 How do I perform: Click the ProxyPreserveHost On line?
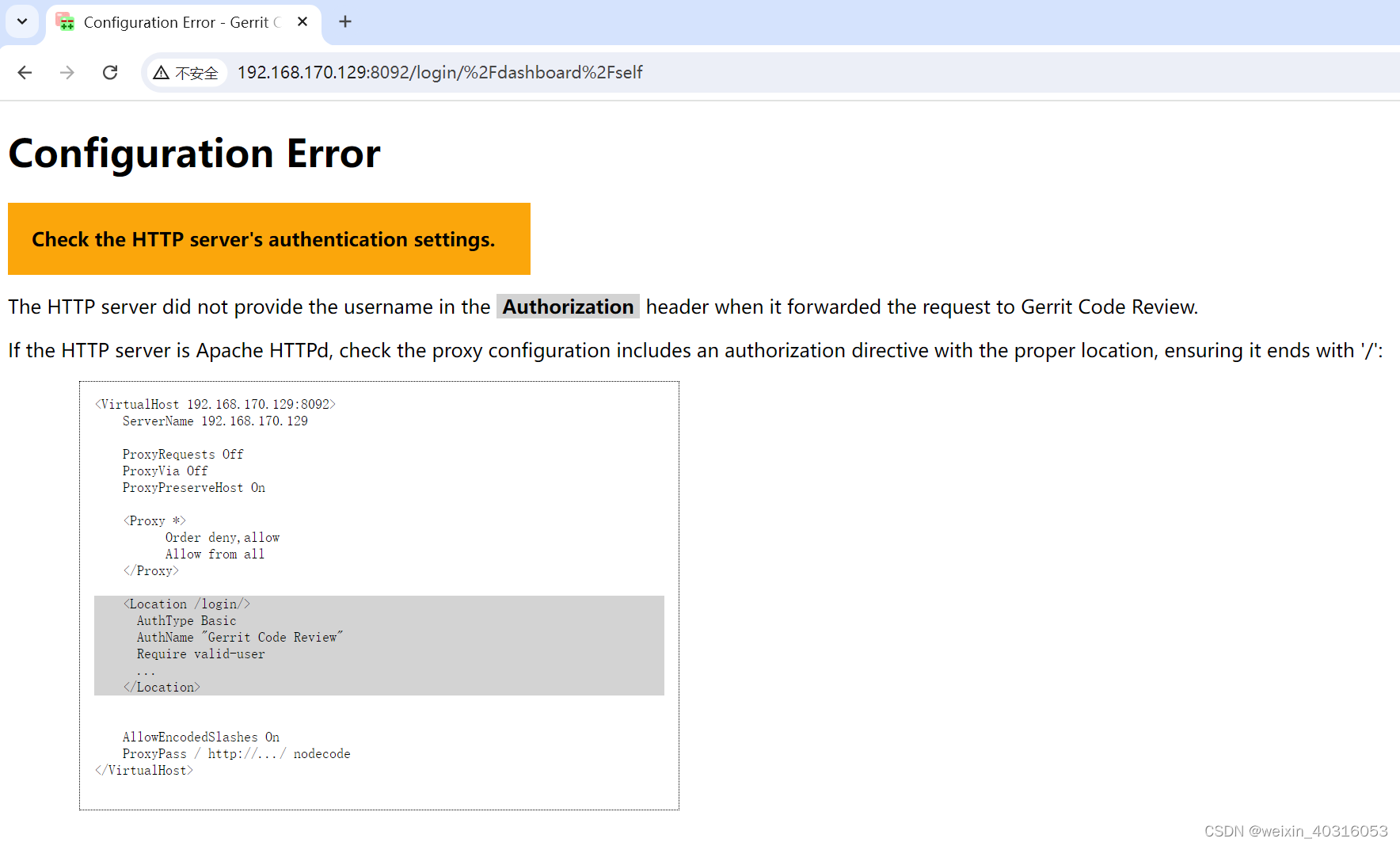pyautogui.click(x=194, y=487)
